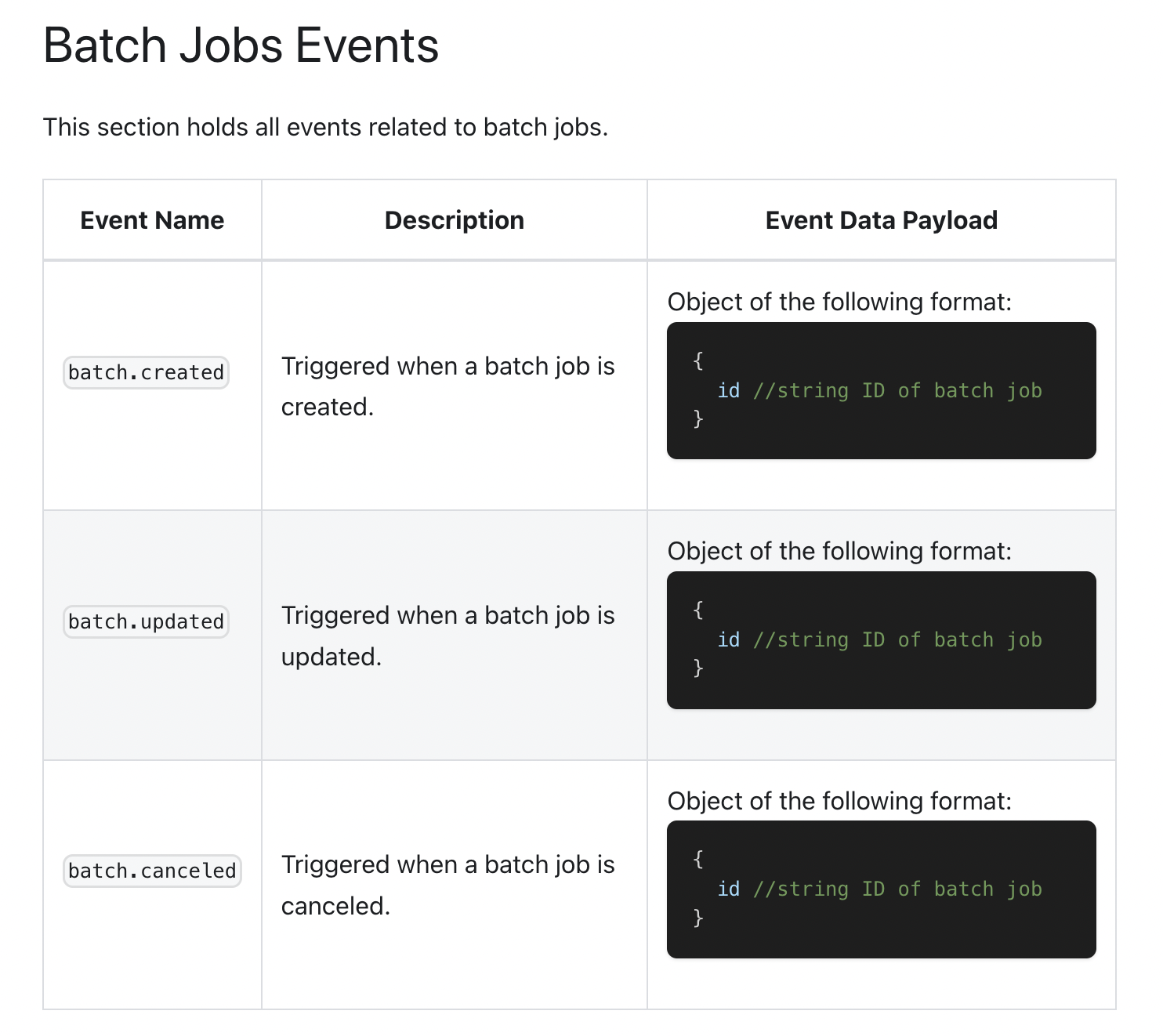
Task: Click the string ID comment in batch.updated code
Action: coord(897,640)
